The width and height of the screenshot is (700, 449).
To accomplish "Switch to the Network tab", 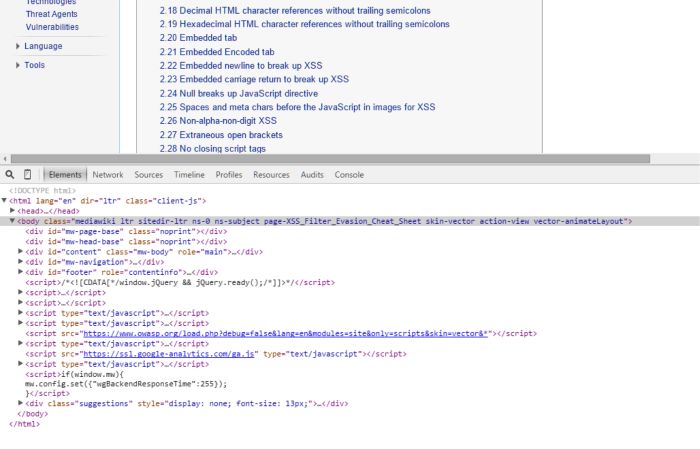I will (x=108, y=175).
